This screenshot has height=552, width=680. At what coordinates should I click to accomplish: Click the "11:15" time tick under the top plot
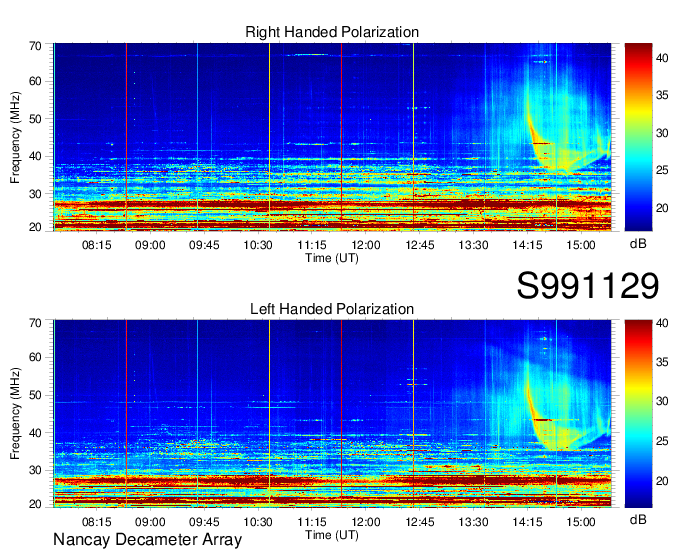pos(312,245)
